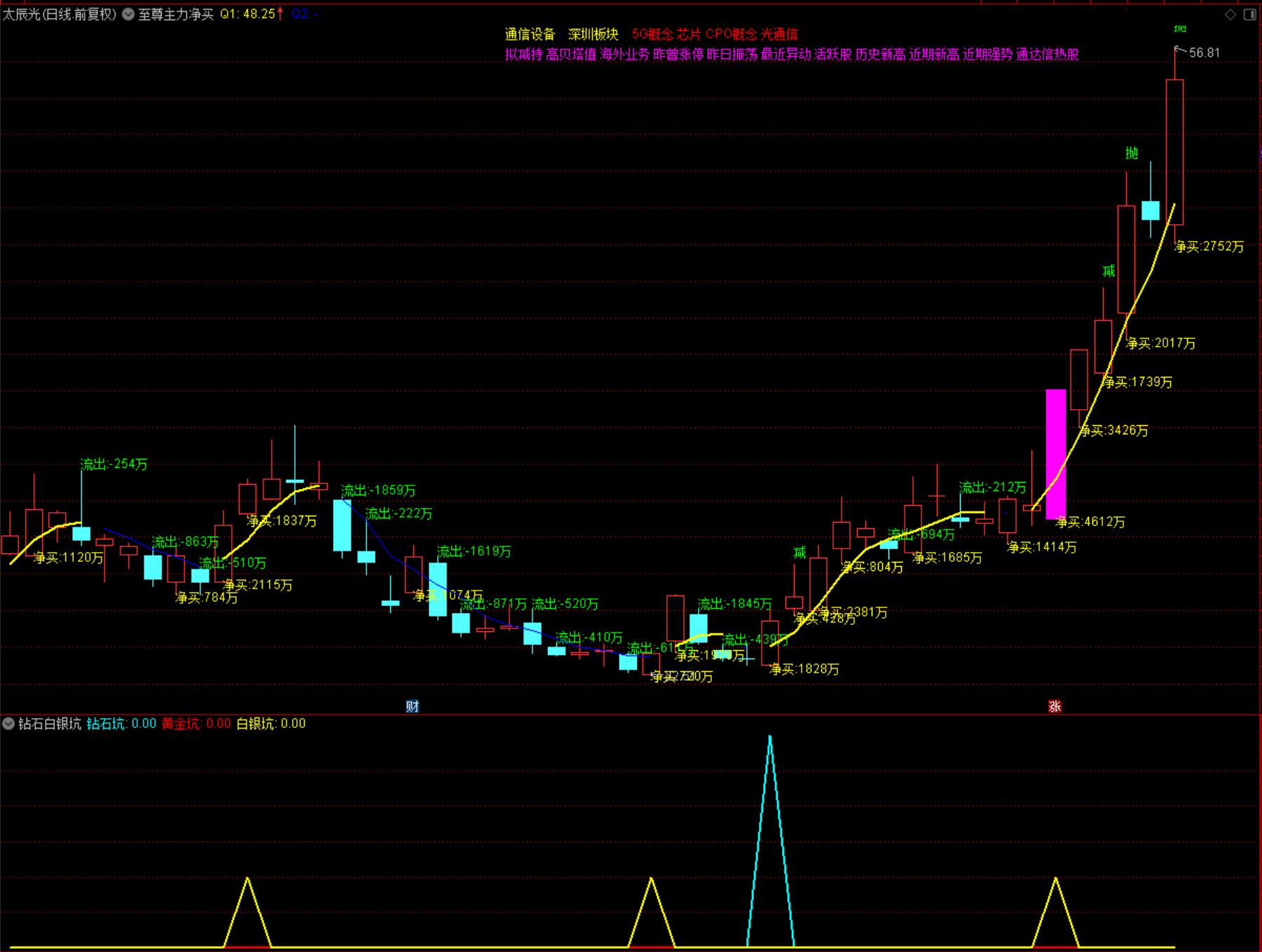The width and height of the screenshot is (1262, 952).
Task: Click the green 减 signal above 净买:428万
Action: tap(800, 553)
